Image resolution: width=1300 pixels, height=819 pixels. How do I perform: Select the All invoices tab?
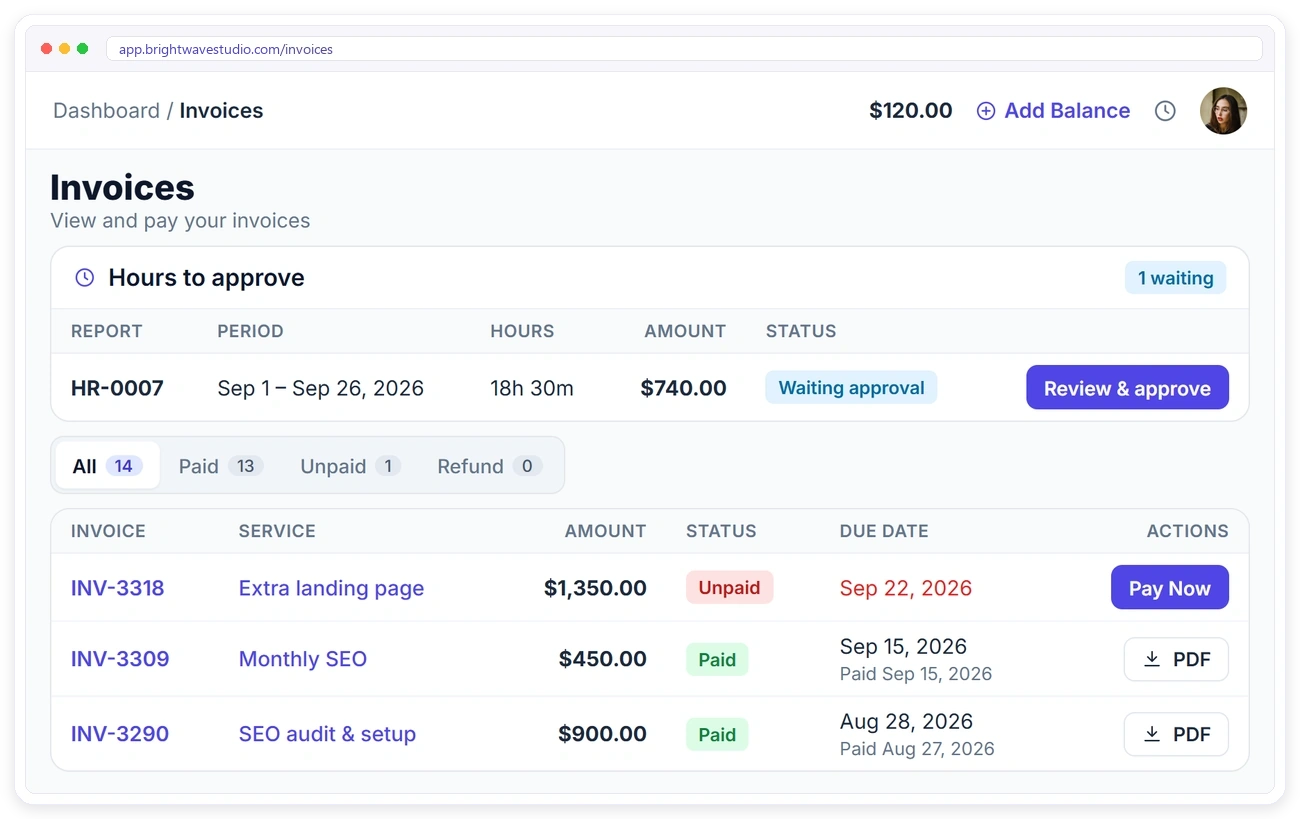click(107, 466)
